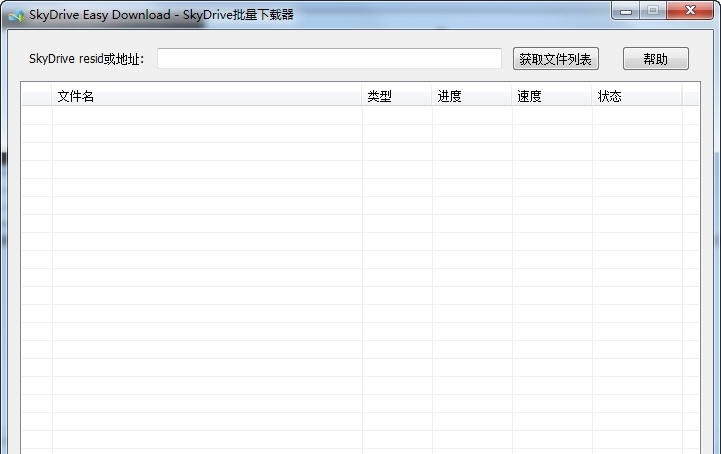Click the maximize button in title bar
This screenshot has height=454, width=721.
(653, 11)
